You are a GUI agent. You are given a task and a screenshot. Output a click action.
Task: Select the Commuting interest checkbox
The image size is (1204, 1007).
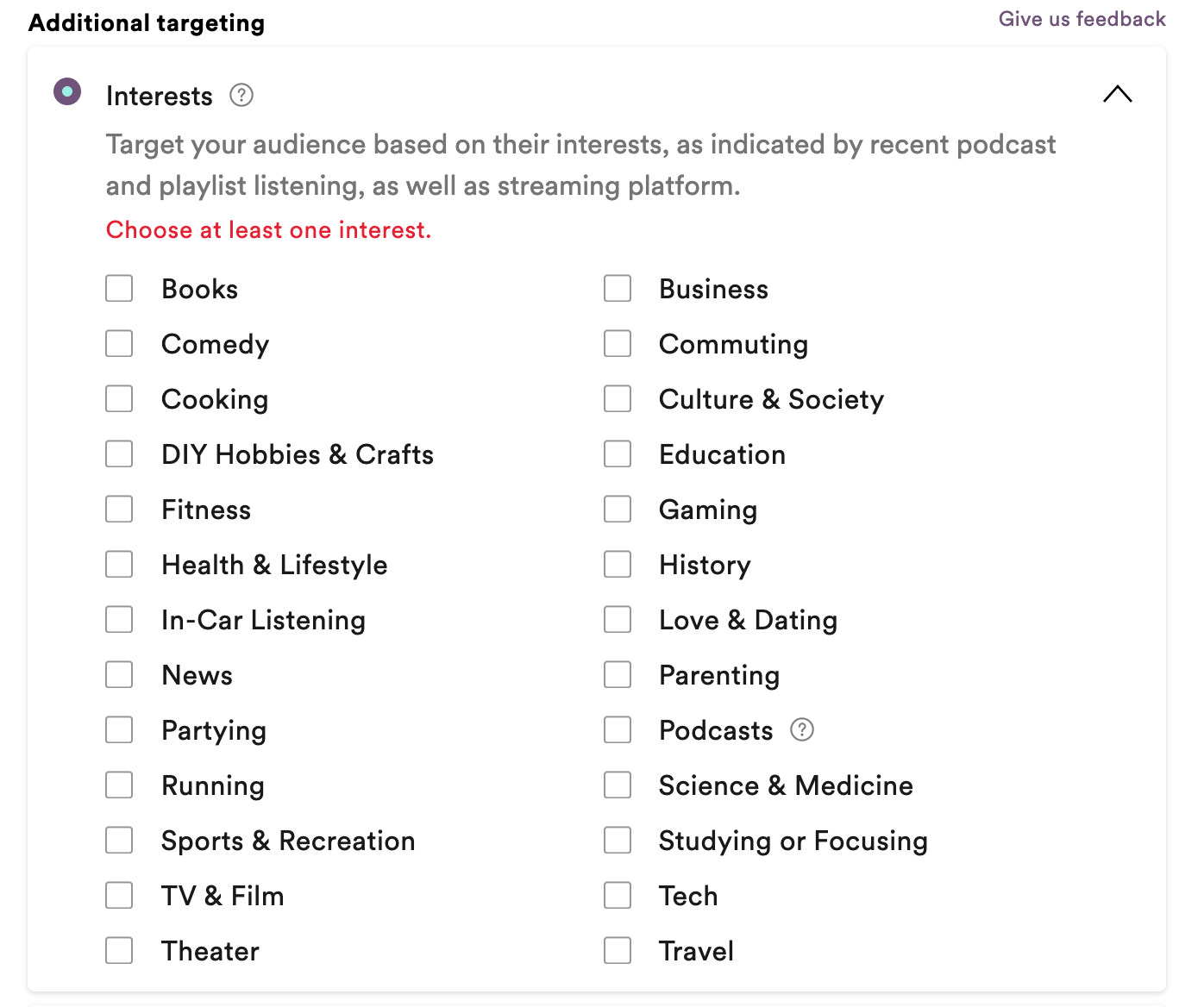[x=618, y=343]
